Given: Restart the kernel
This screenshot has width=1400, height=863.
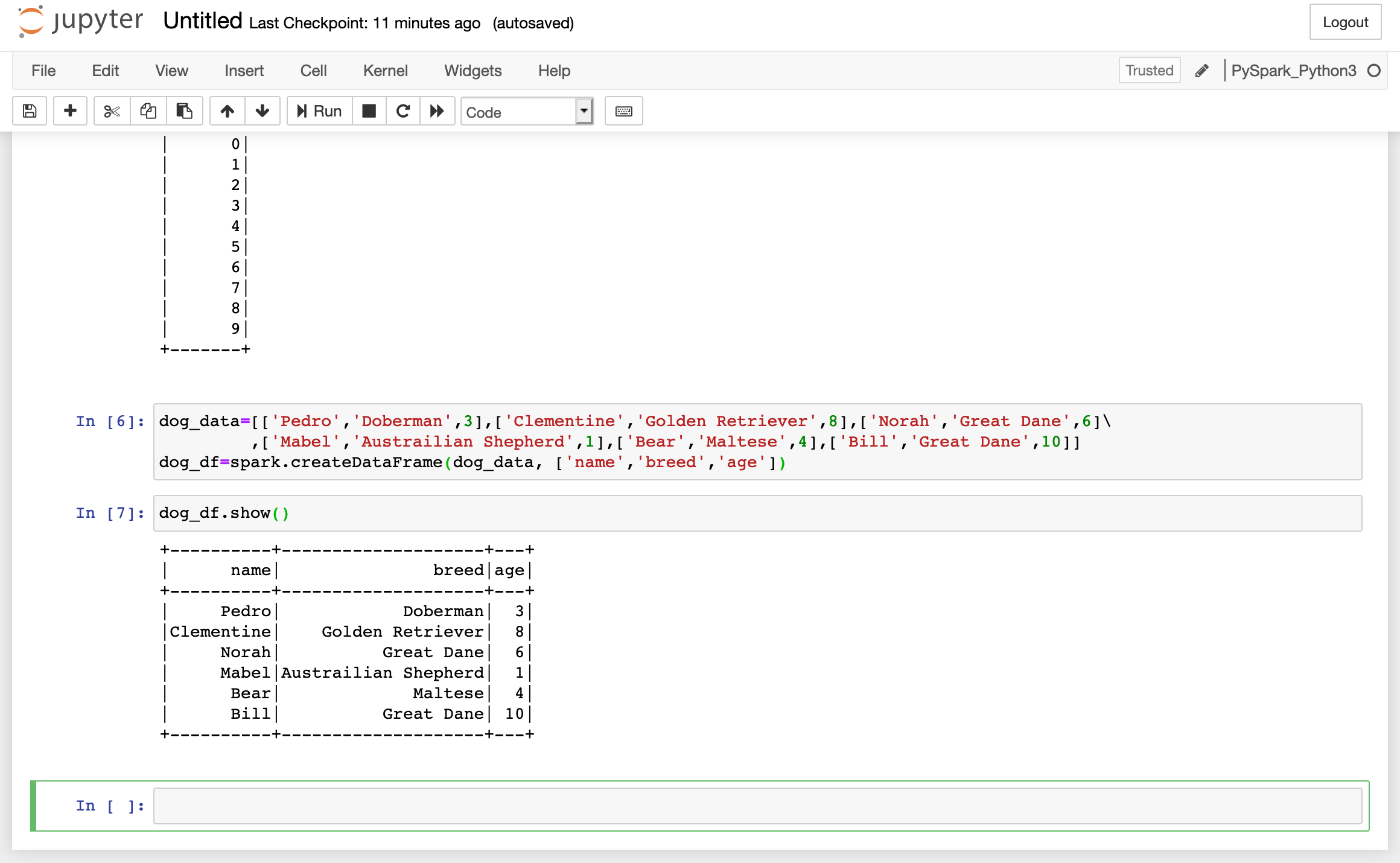Looking at the screenshot, I should coord(403,111).
